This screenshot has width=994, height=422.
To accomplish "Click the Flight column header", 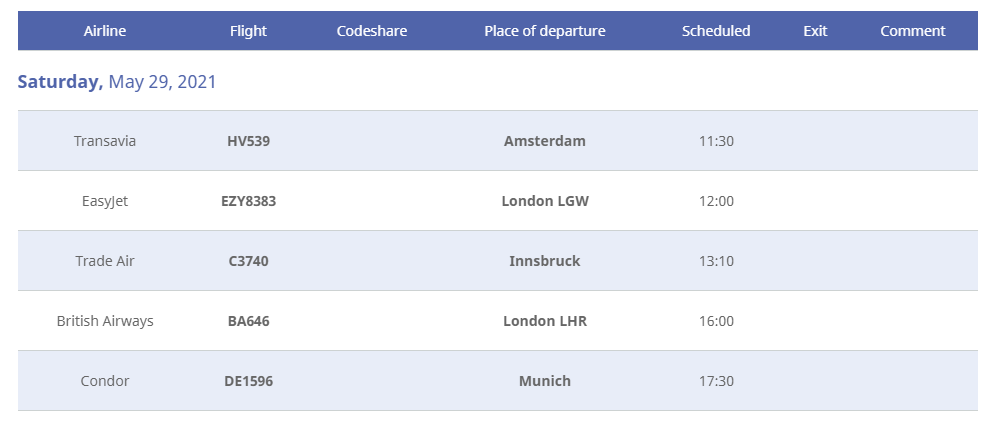I will click(248, 31).
